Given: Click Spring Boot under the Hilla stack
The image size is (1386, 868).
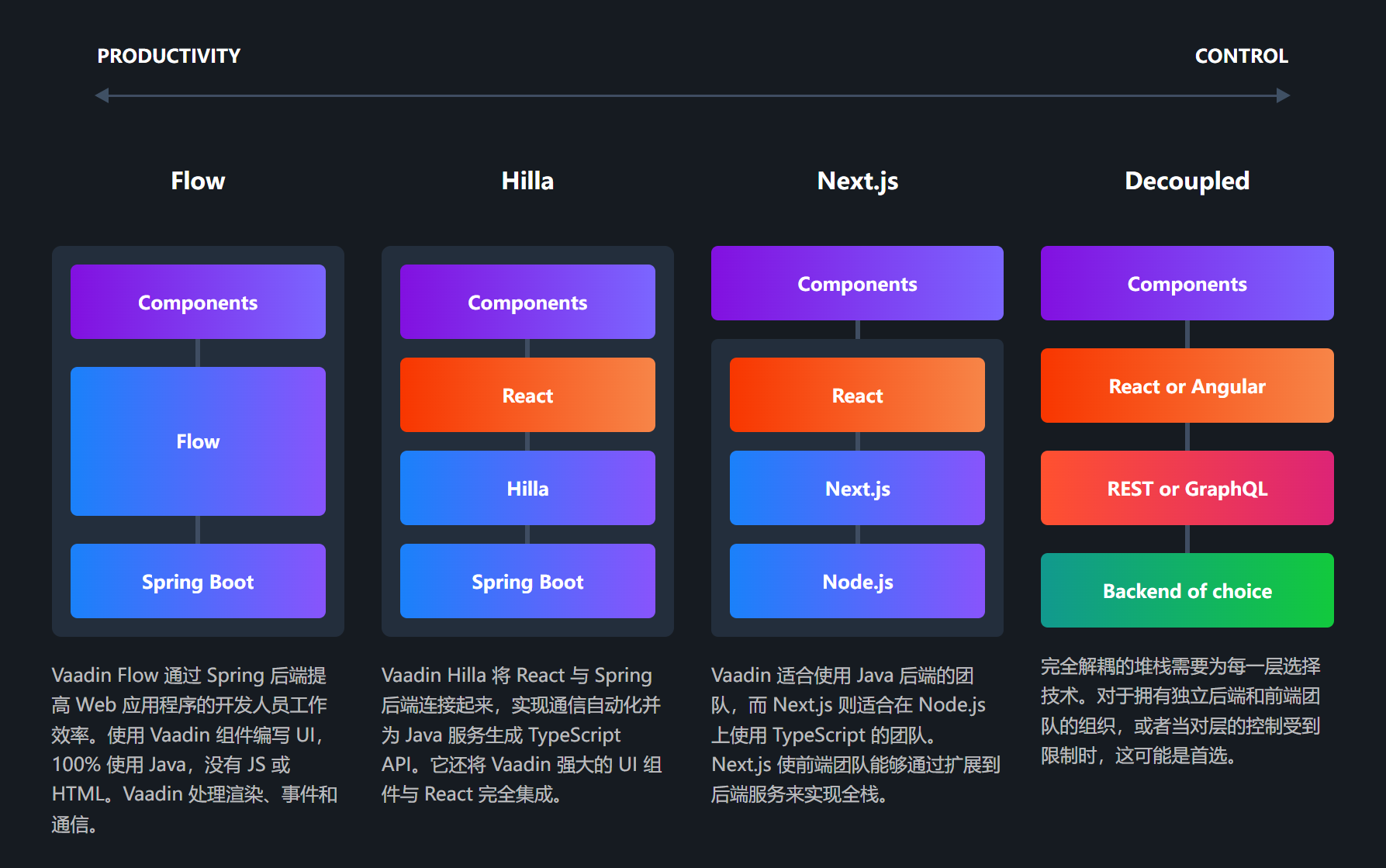Looking at the screenshot, I should [x=527, y=581].
